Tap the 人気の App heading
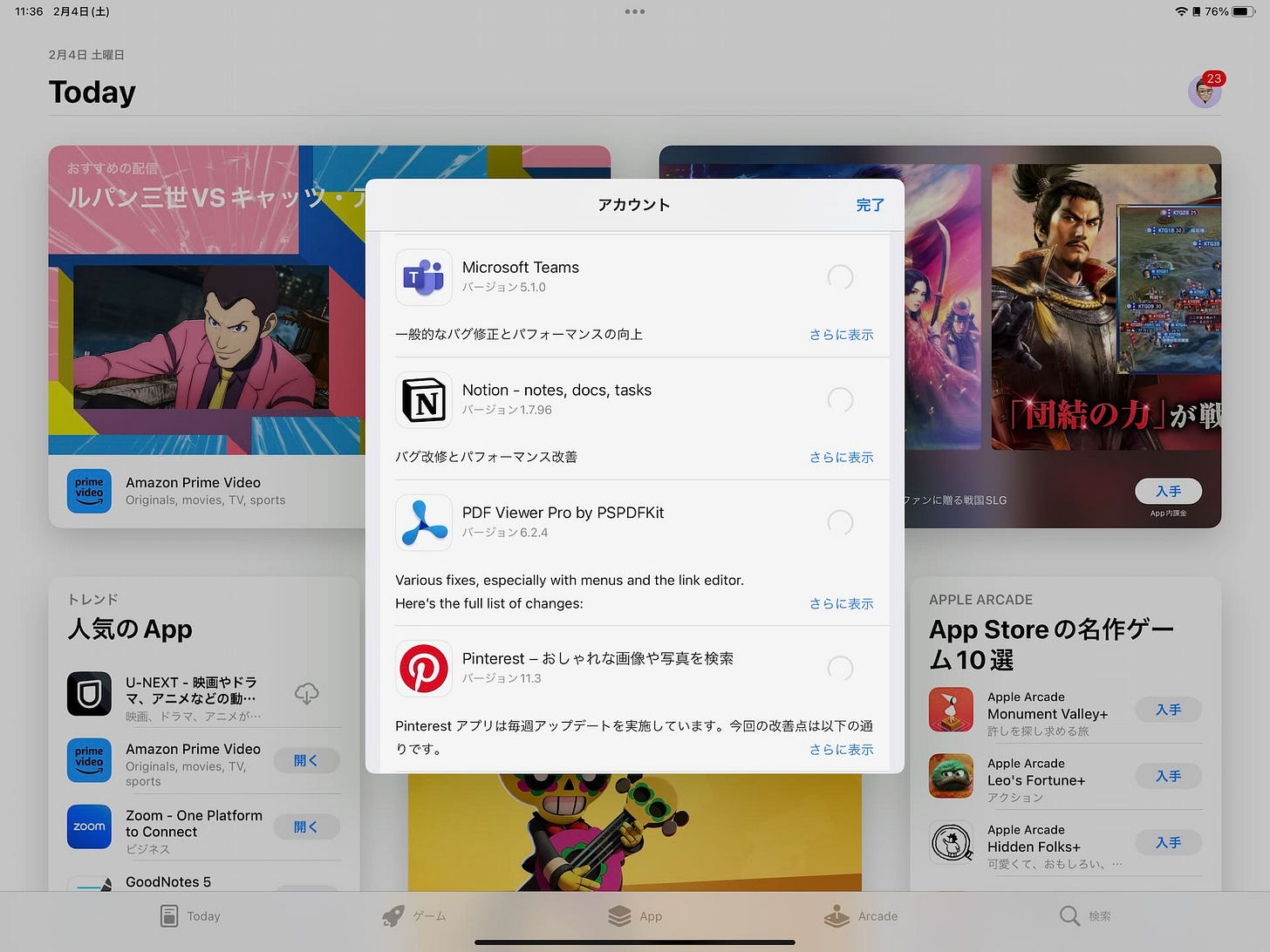 tap(130, 629)
